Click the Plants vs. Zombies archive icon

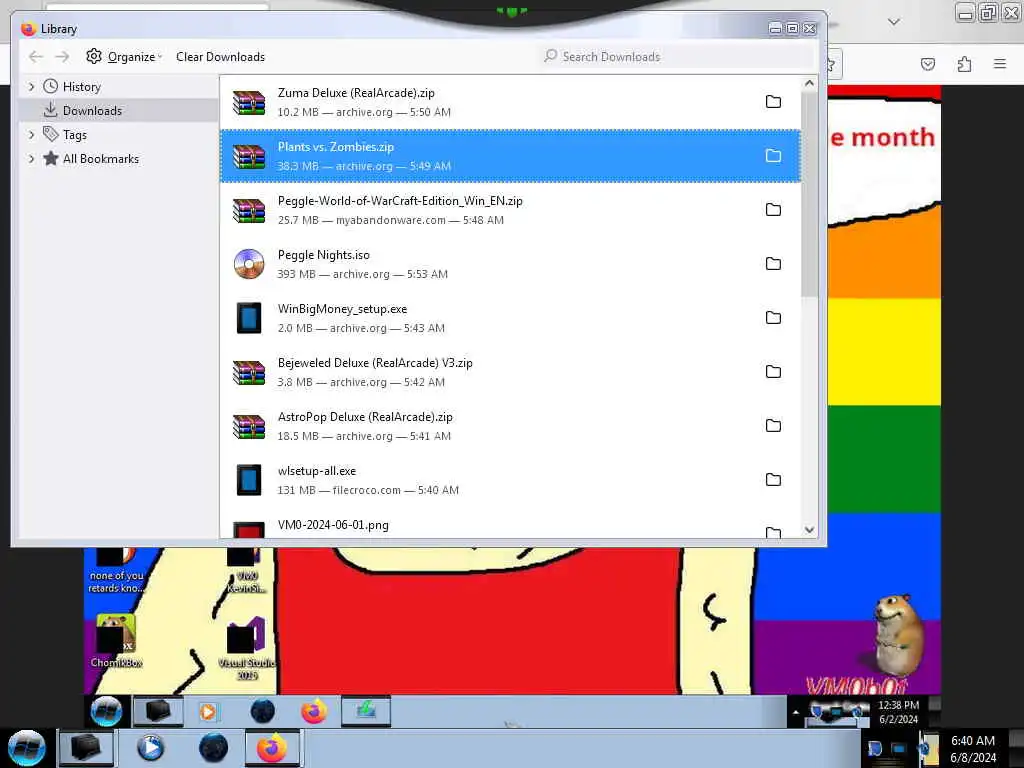click(x=249, y=157)
